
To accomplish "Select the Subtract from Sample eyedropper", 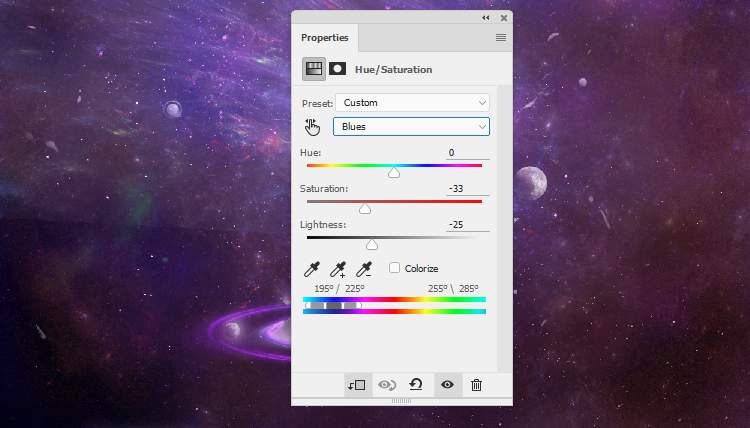I will pyautogui.click(x=364, y=268).
